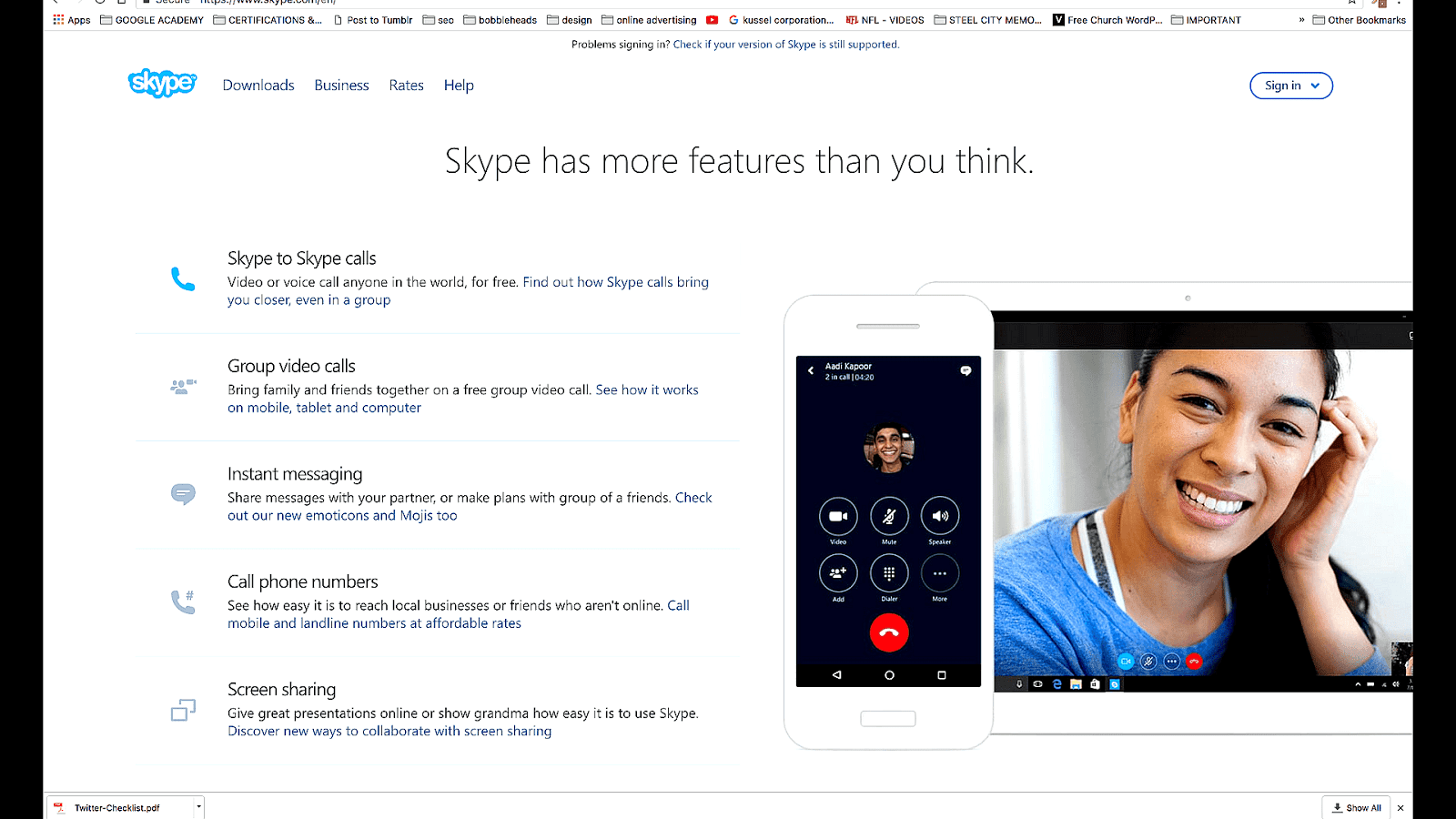
Task: Click the overlapping squares icon beside Screen sharing
Action: (x=183, y=710)
